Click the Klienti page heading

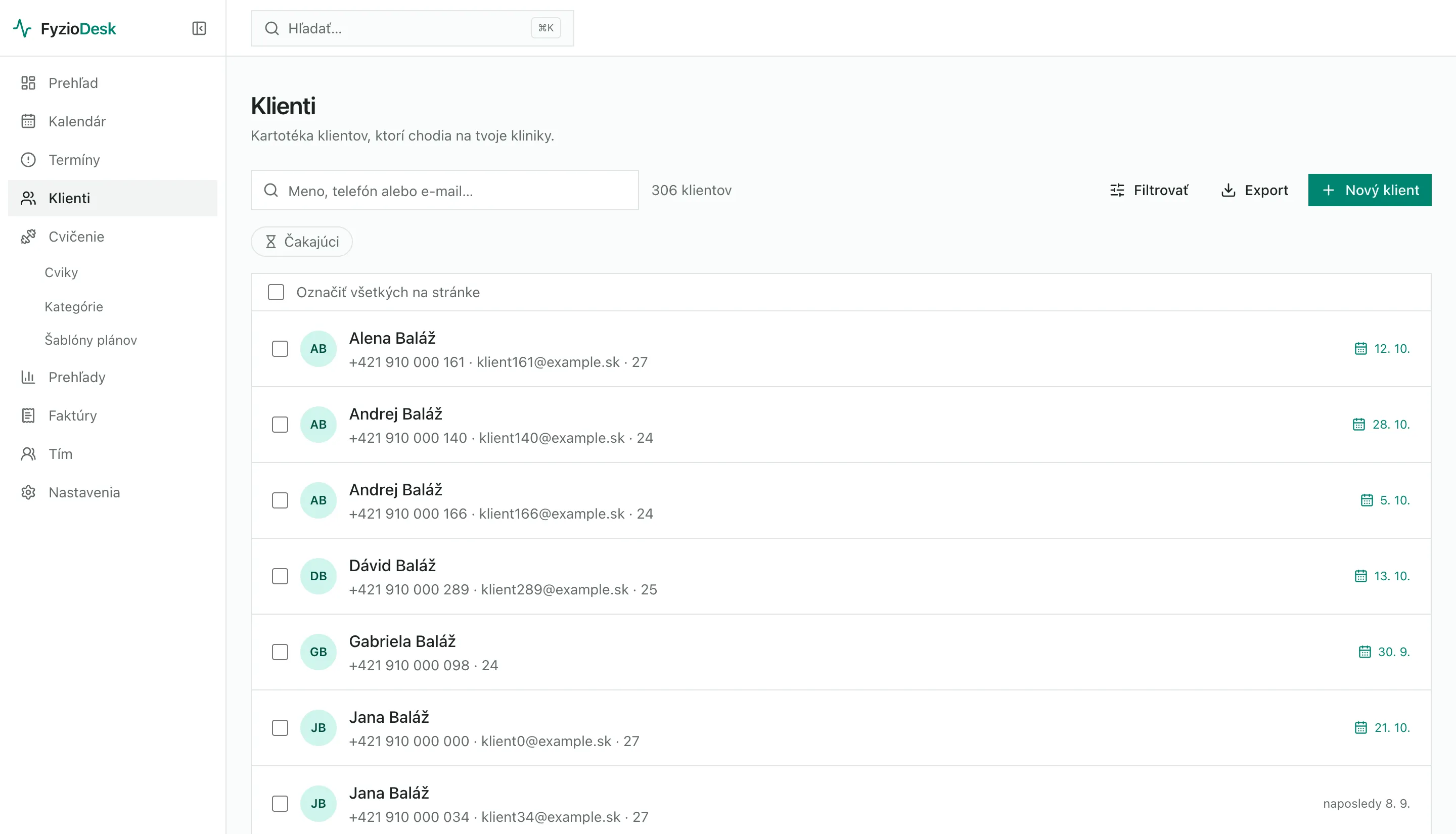283,106
